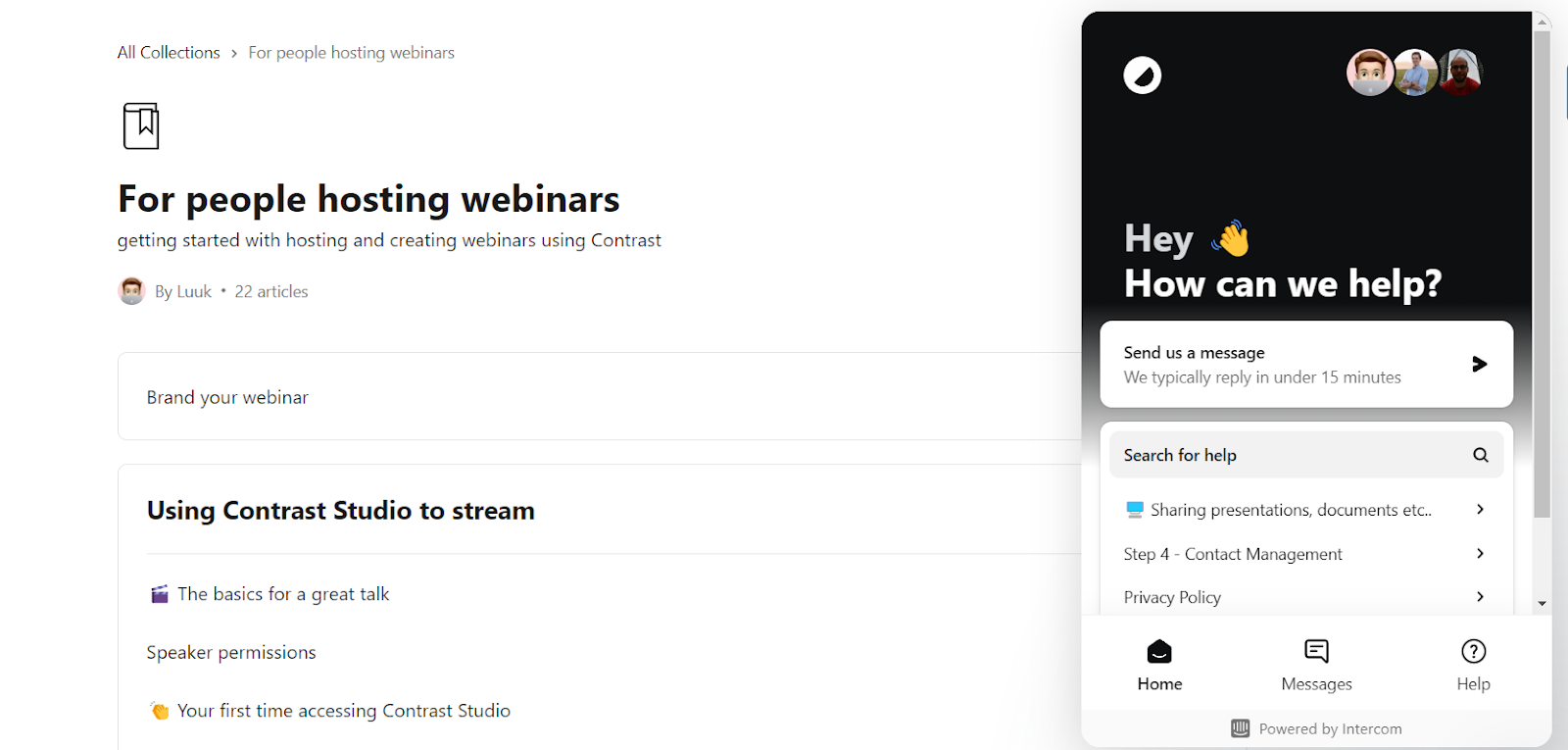Click the How can we help? heading
1568x750 pixels.
pyautogui.click(x=1283, y=283)
